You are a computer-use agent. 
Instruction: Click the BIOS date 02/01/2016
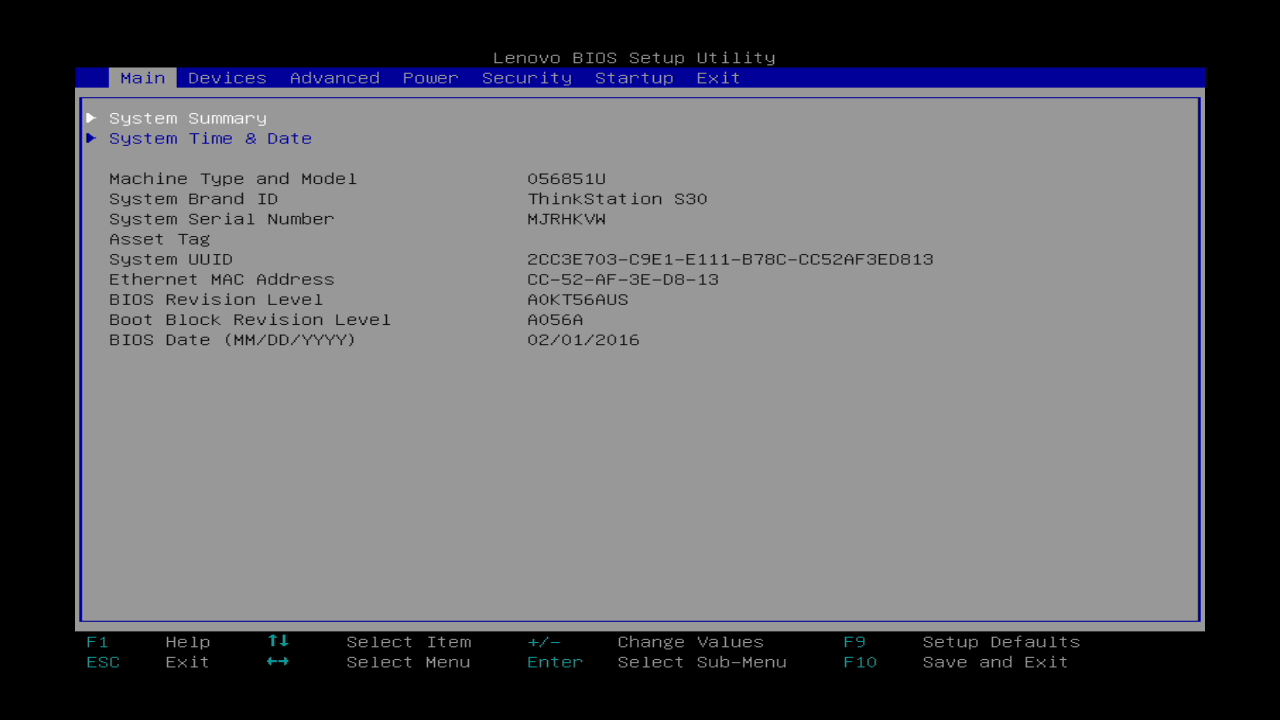pyautogui.click(x=583, y=340)
